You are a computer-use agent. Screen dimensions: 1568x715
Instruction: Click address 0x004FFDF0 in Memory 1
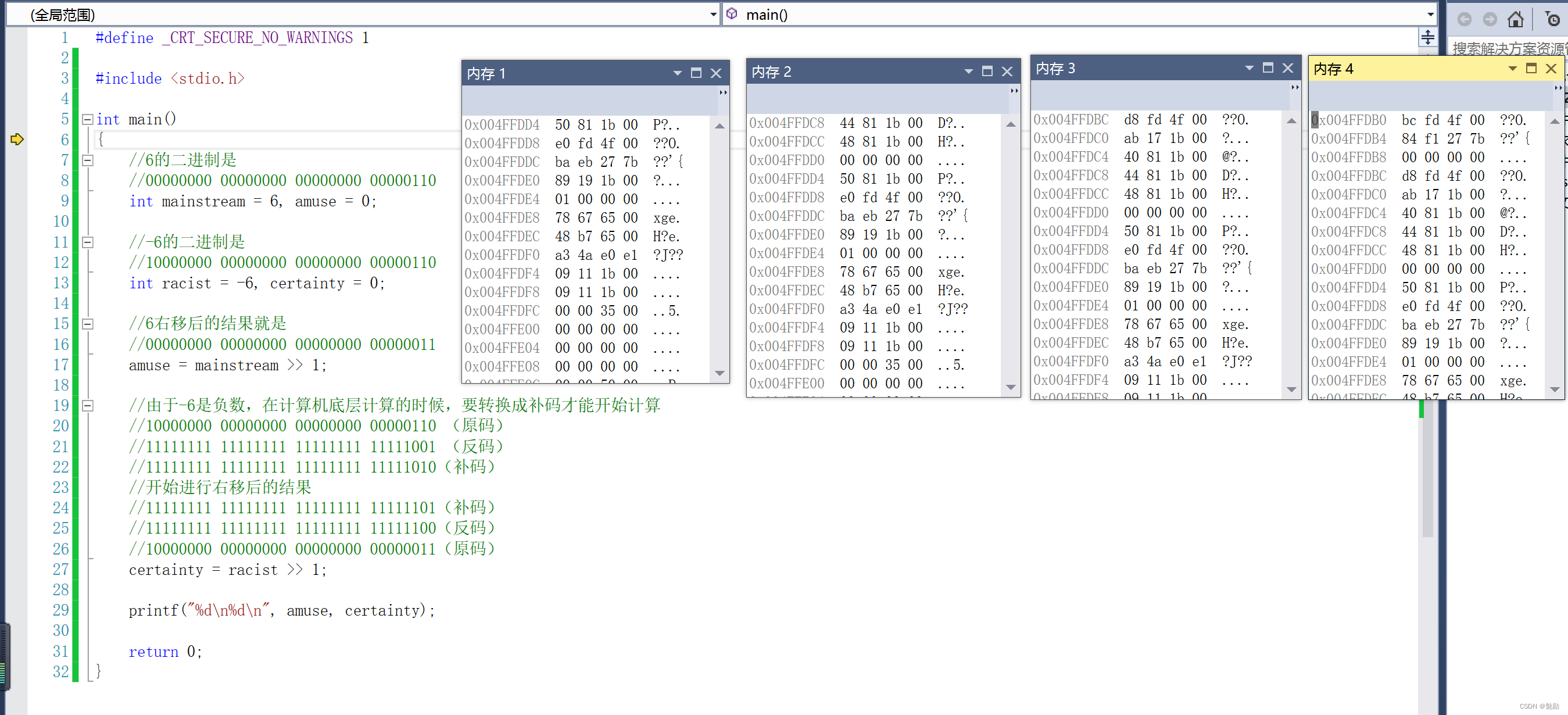click(502, 255)
